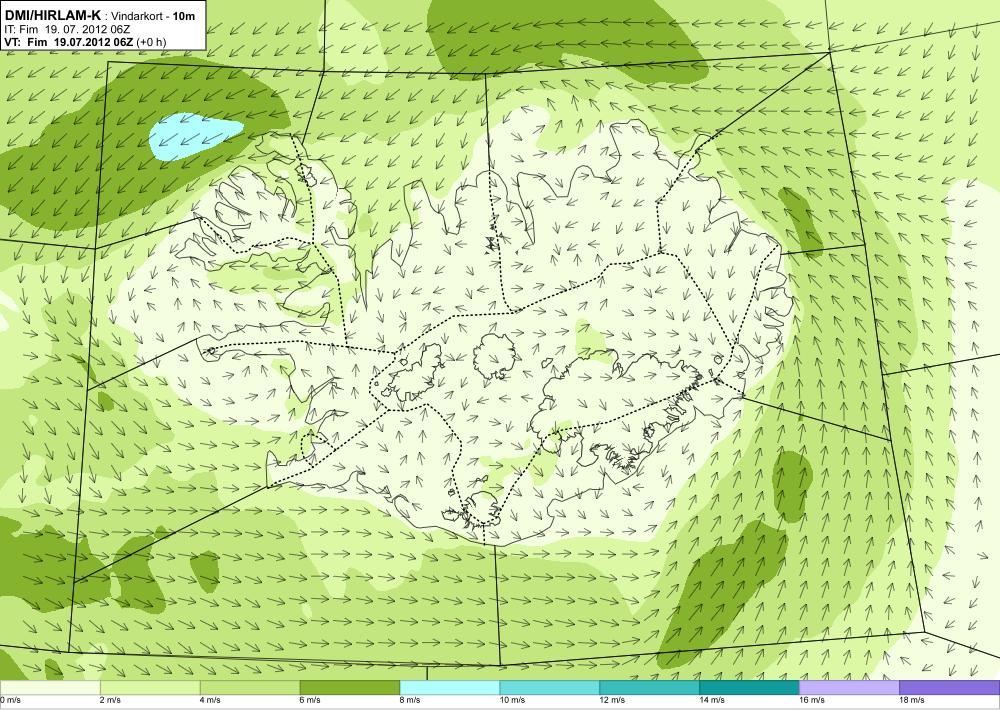Click the '6 m/s' legend label

[x=311, y=700]
